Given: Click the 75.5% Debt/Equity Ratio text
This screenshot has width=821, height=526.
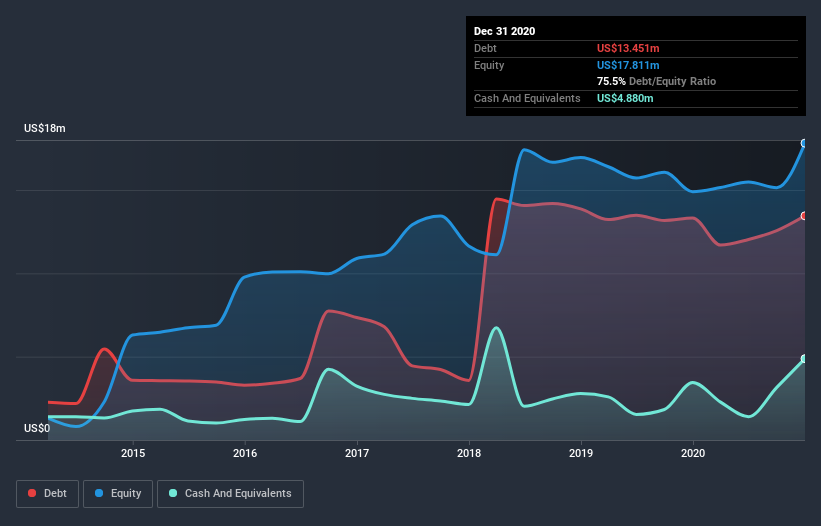Looking at the screenshot, I should 656,81.
